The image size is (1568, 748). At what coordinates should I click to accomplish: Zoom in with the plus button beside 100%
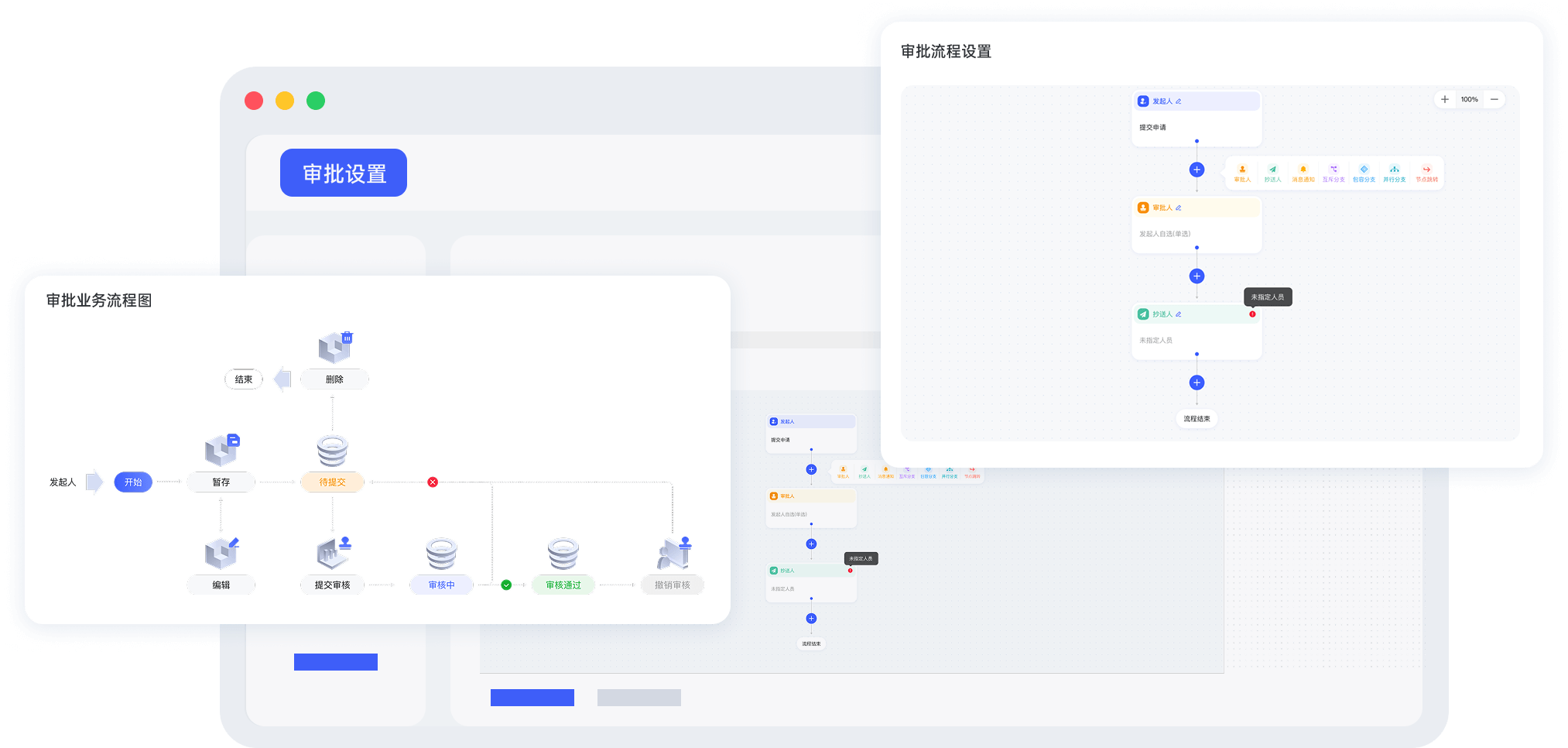[1444, 99]
